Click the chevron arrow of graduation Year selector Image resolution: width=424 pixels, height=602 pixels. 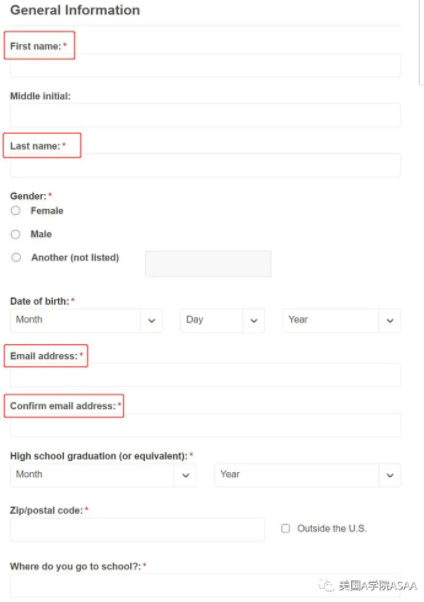pyautogui.click(x=390, y=475)
